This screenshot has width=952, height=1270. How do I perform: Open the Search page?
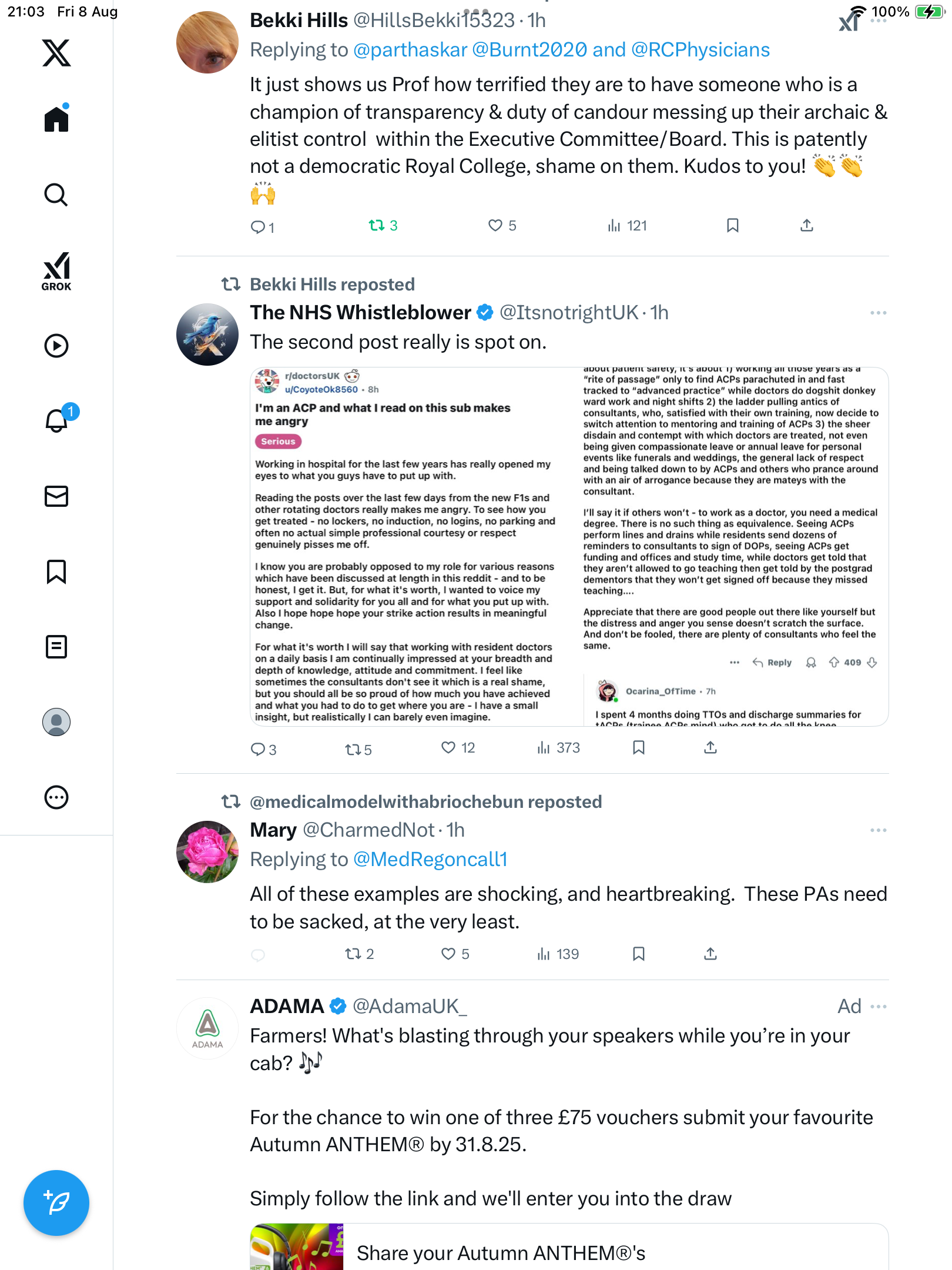pos(56,195)
